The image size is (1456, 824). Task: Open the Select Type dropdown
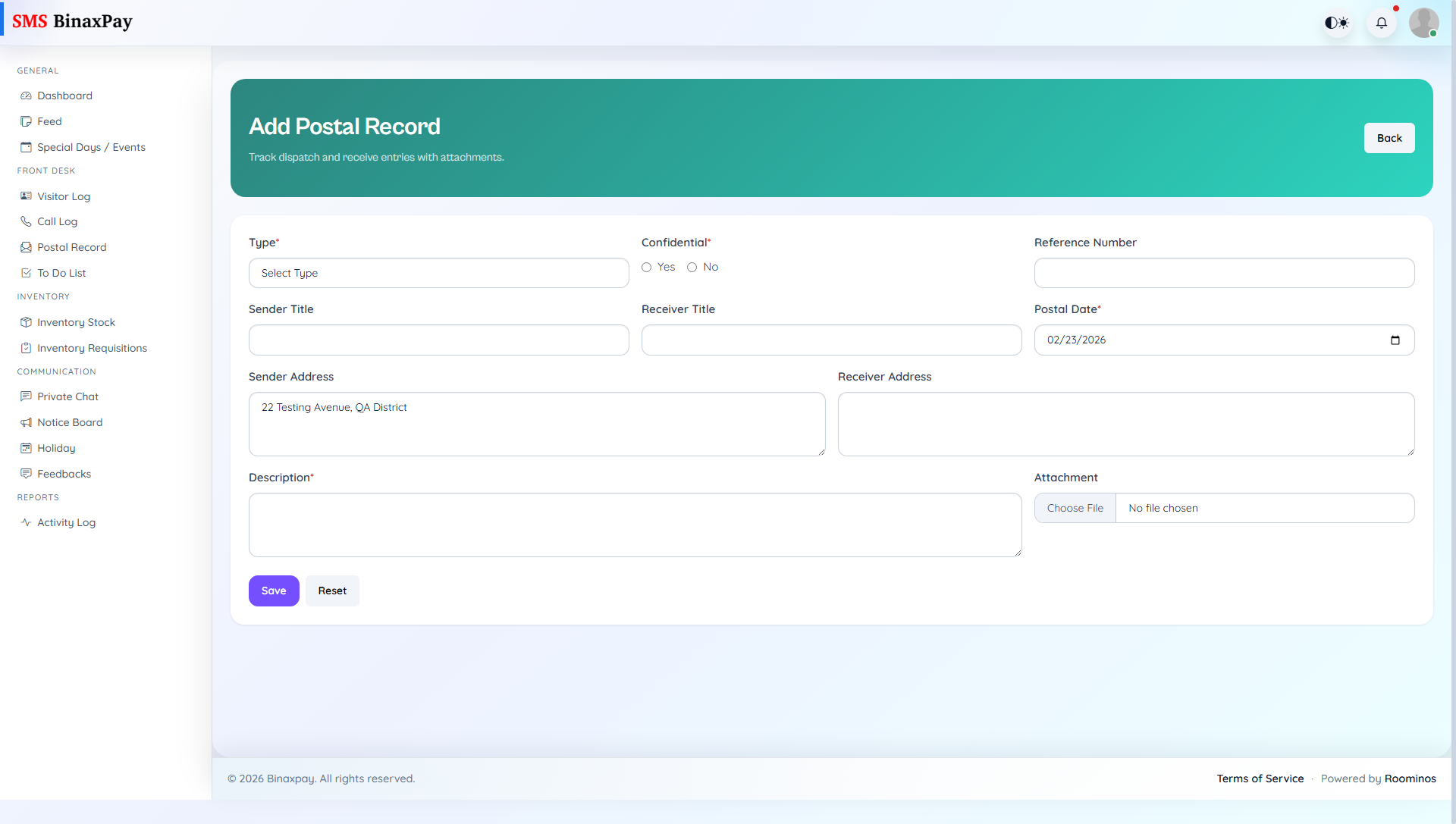coord(438,273)
